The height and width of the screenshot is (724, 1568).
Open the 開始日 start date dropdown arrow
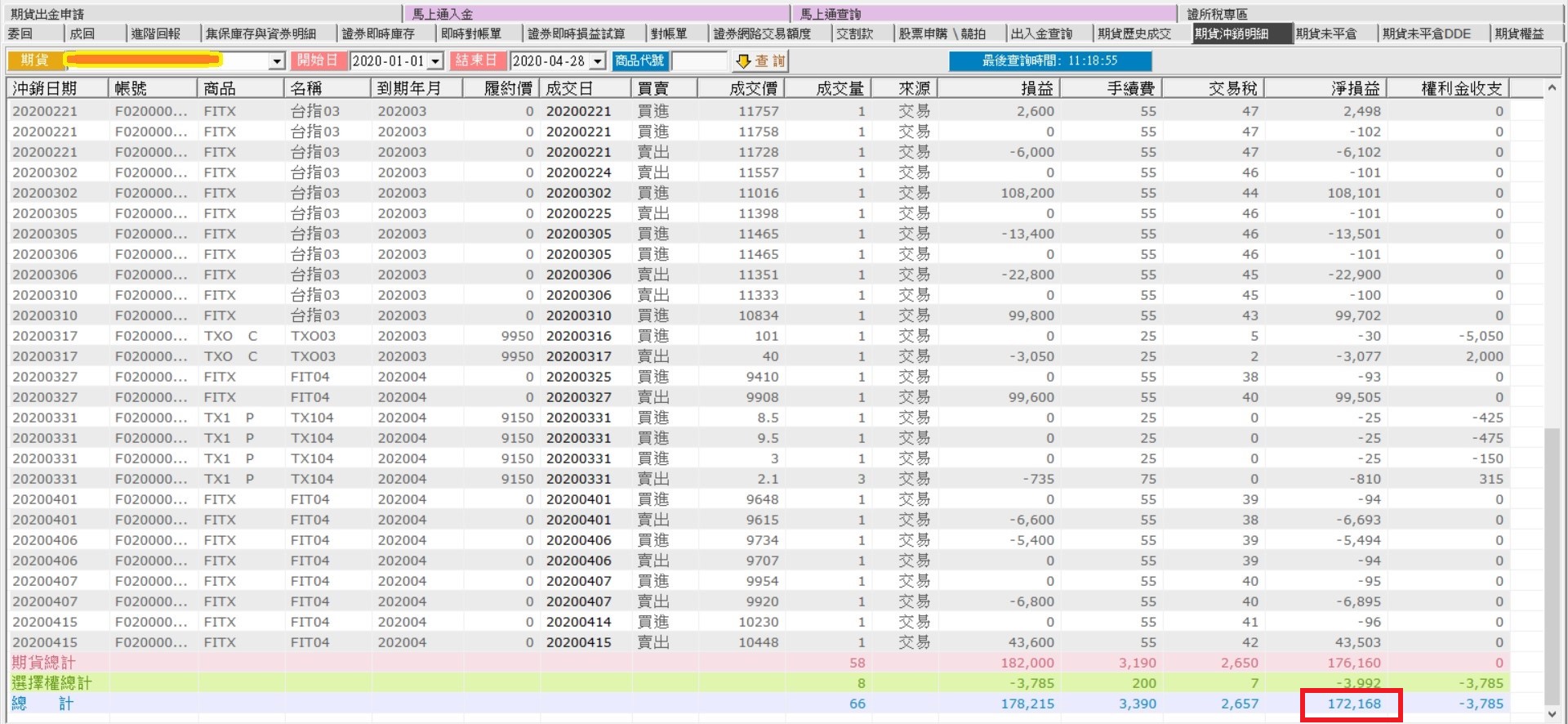(x=435, y=61)
